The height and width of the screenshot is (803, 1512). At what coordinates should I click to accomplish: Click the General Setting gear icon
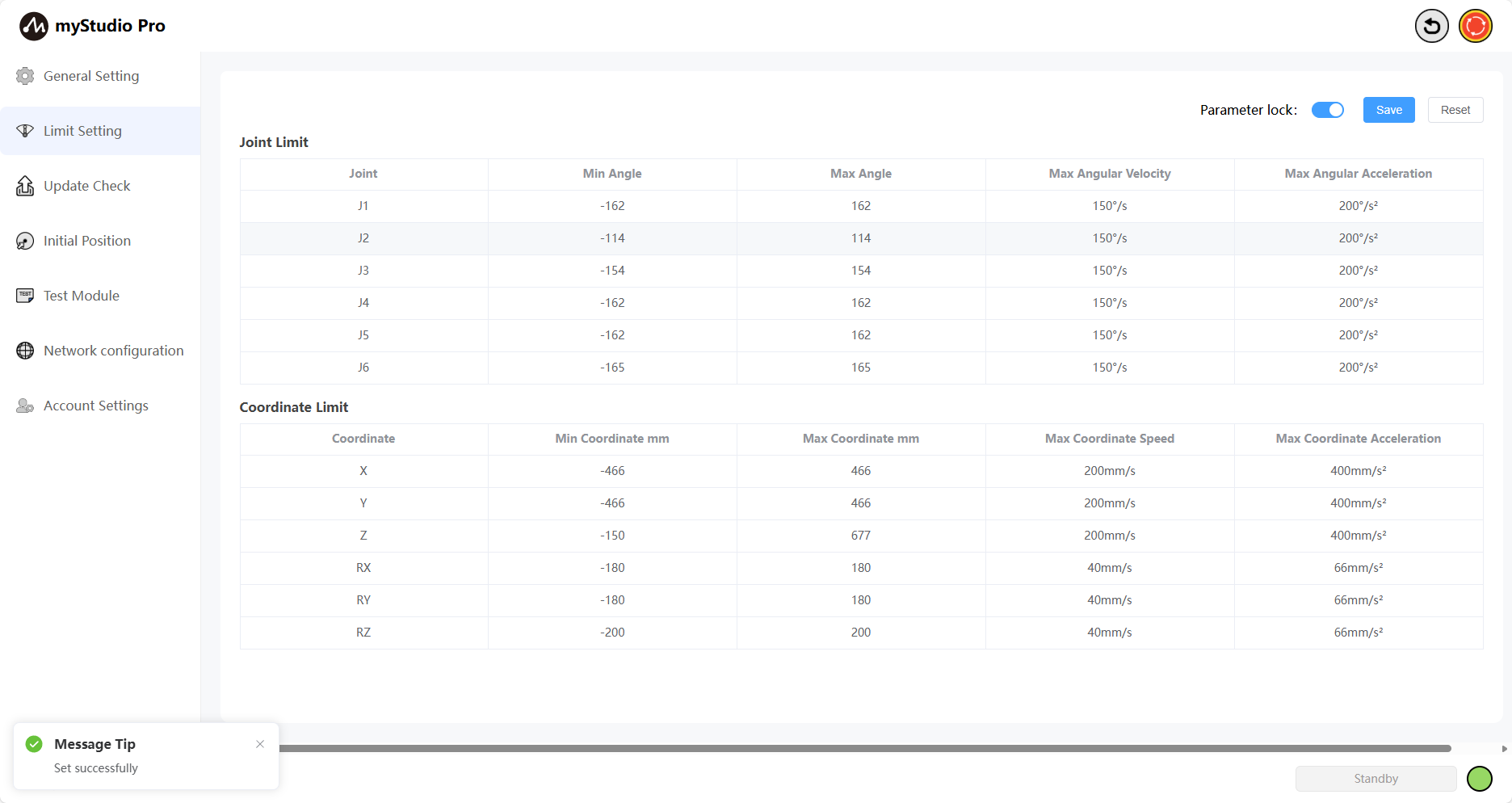pos(25,76)
